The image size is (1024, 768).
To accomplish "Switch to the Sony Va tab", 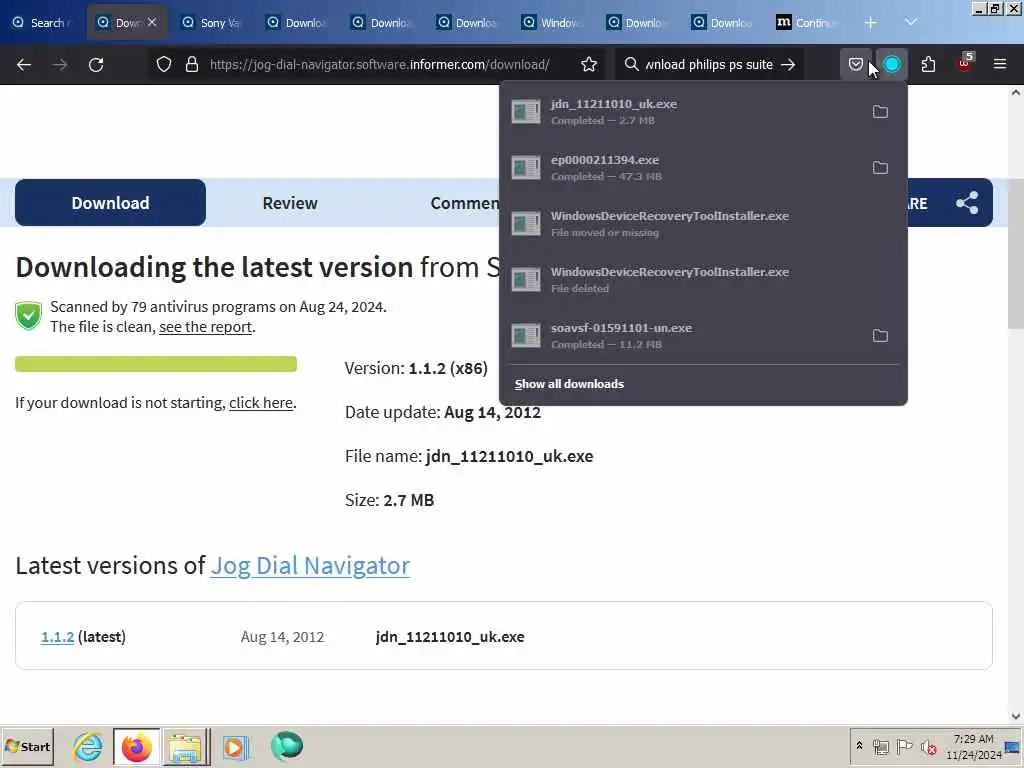I will coord(211,23).
